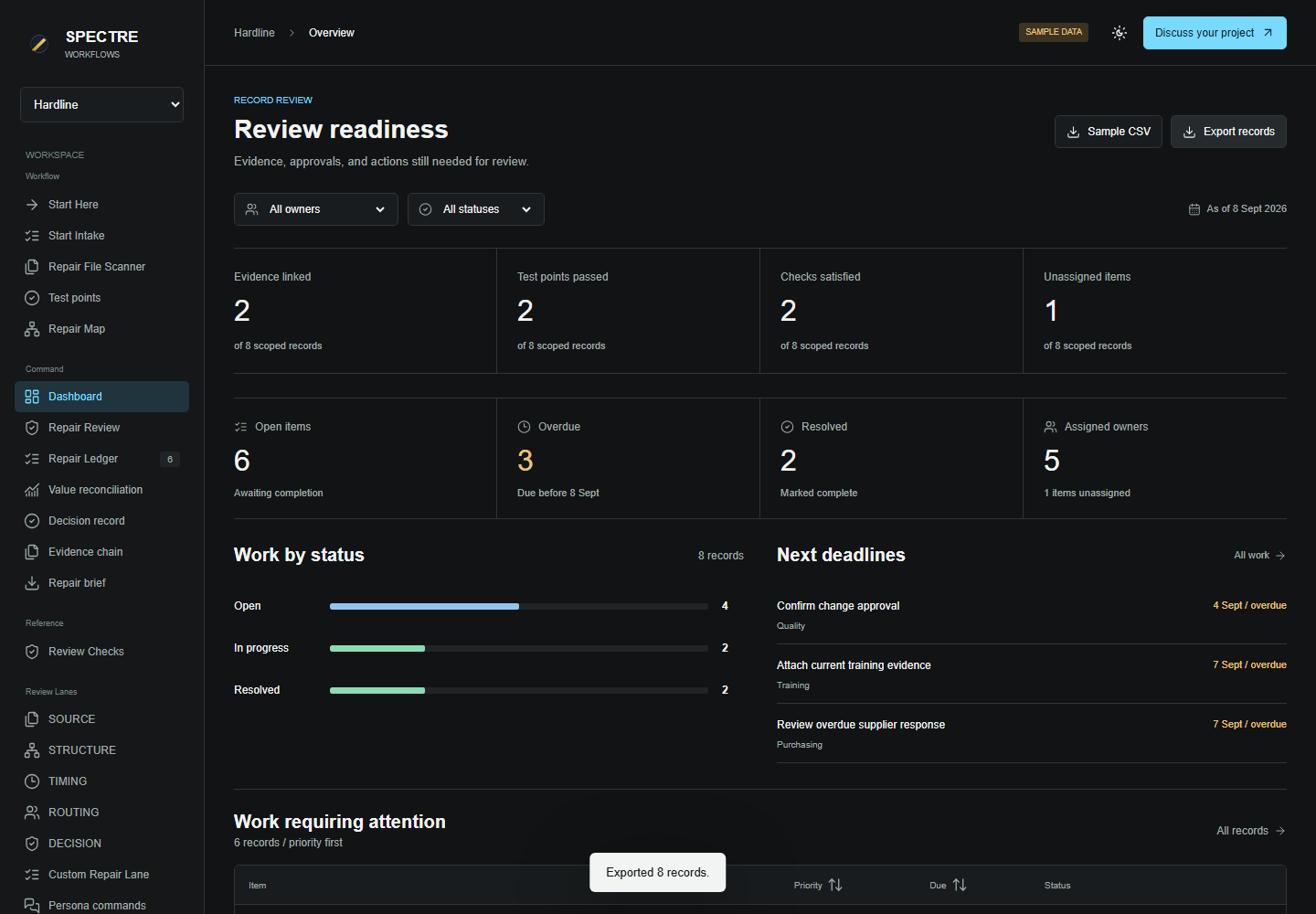This screenshot has width=1316, height=914.
Task: Click the Open status progress bar
Action: (x=519, y=606)
